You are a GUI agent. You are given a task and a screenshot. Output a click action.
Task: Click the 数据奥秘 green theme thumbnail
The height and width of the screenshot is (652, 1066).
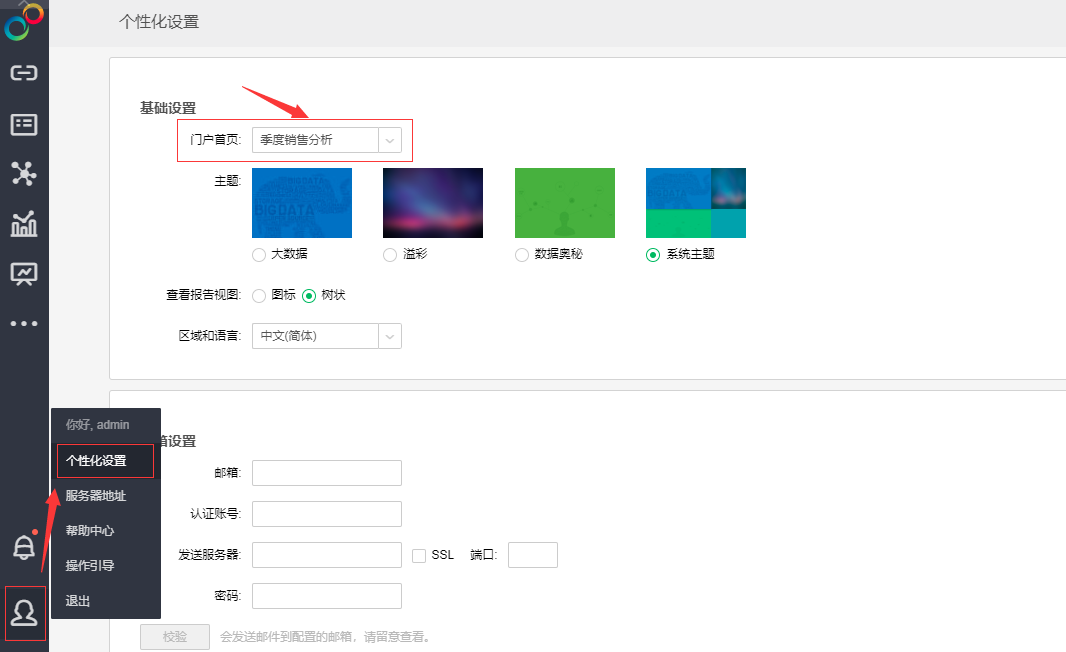[564, 202]
